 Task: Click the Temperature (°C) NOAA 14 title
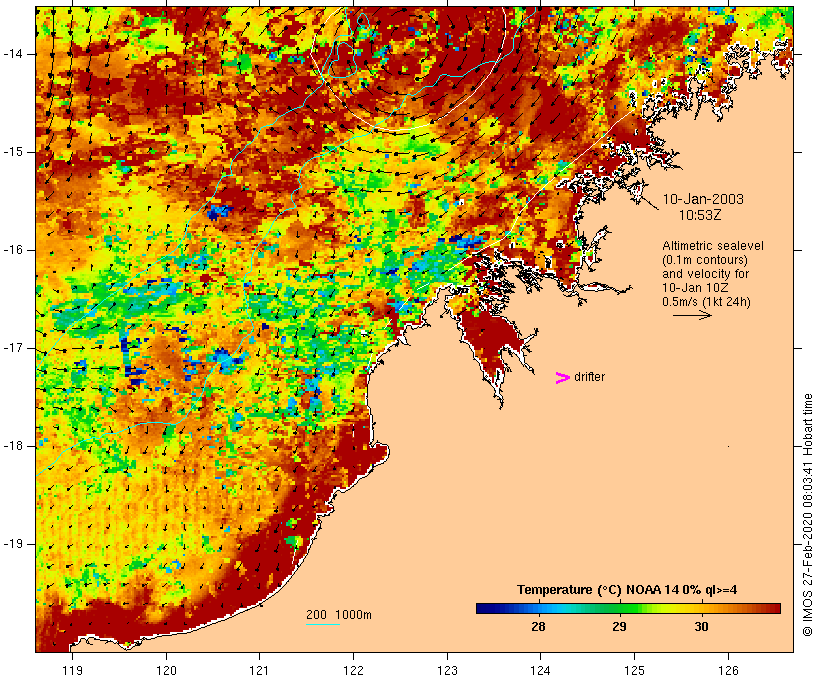tap(627, 590)
